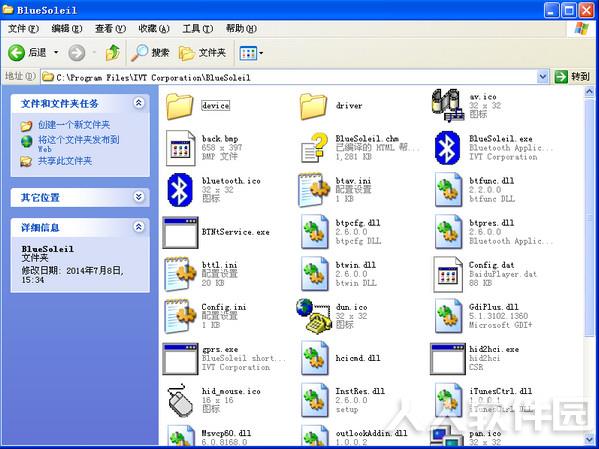
Task: Select the hid2hci.exe program icon
Action: pyautogui.click(x=448, y=358)
